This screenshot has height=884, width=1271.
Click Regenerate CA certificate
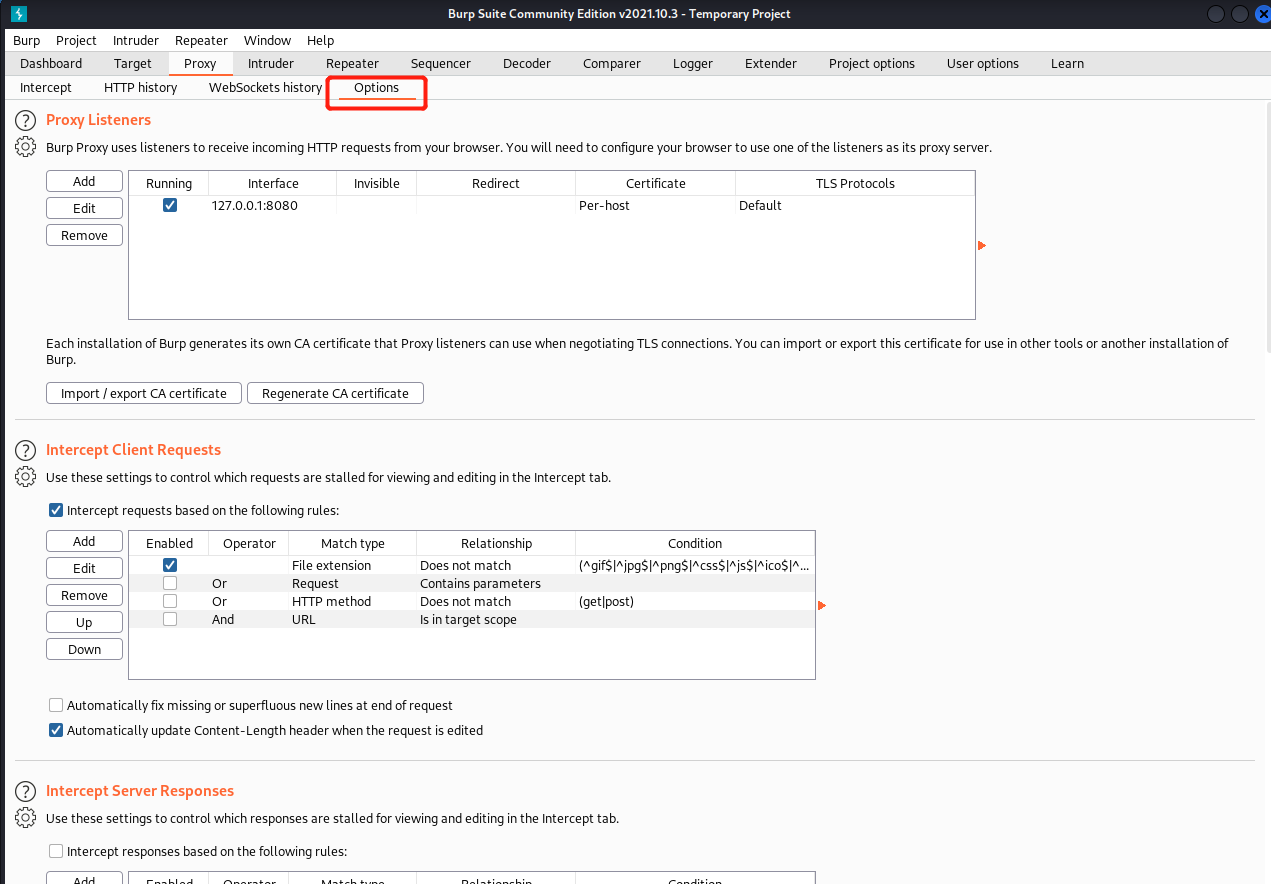[335, 393]
